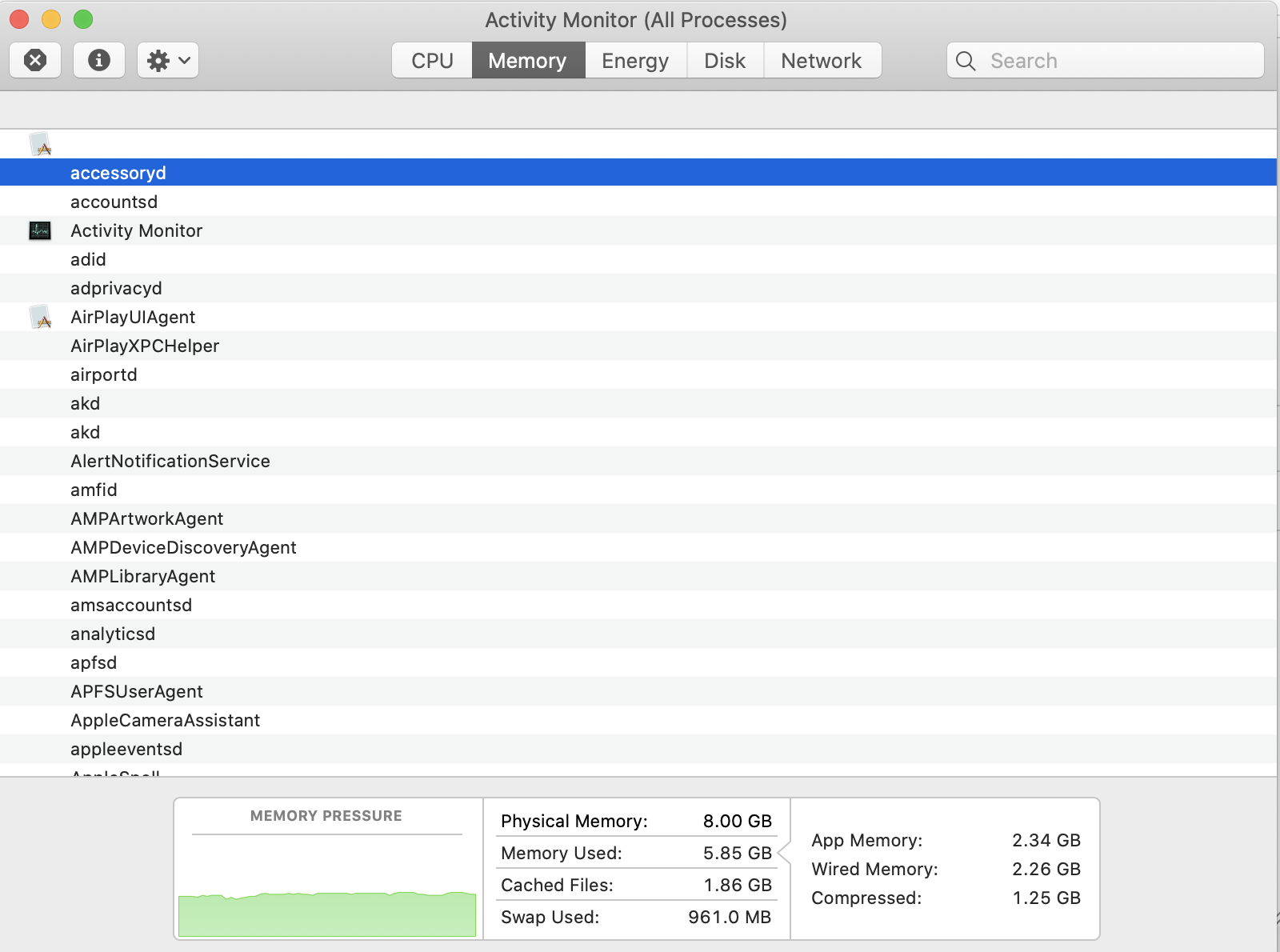
Task: Select the Memory tab
Action: tap(528, 61)
